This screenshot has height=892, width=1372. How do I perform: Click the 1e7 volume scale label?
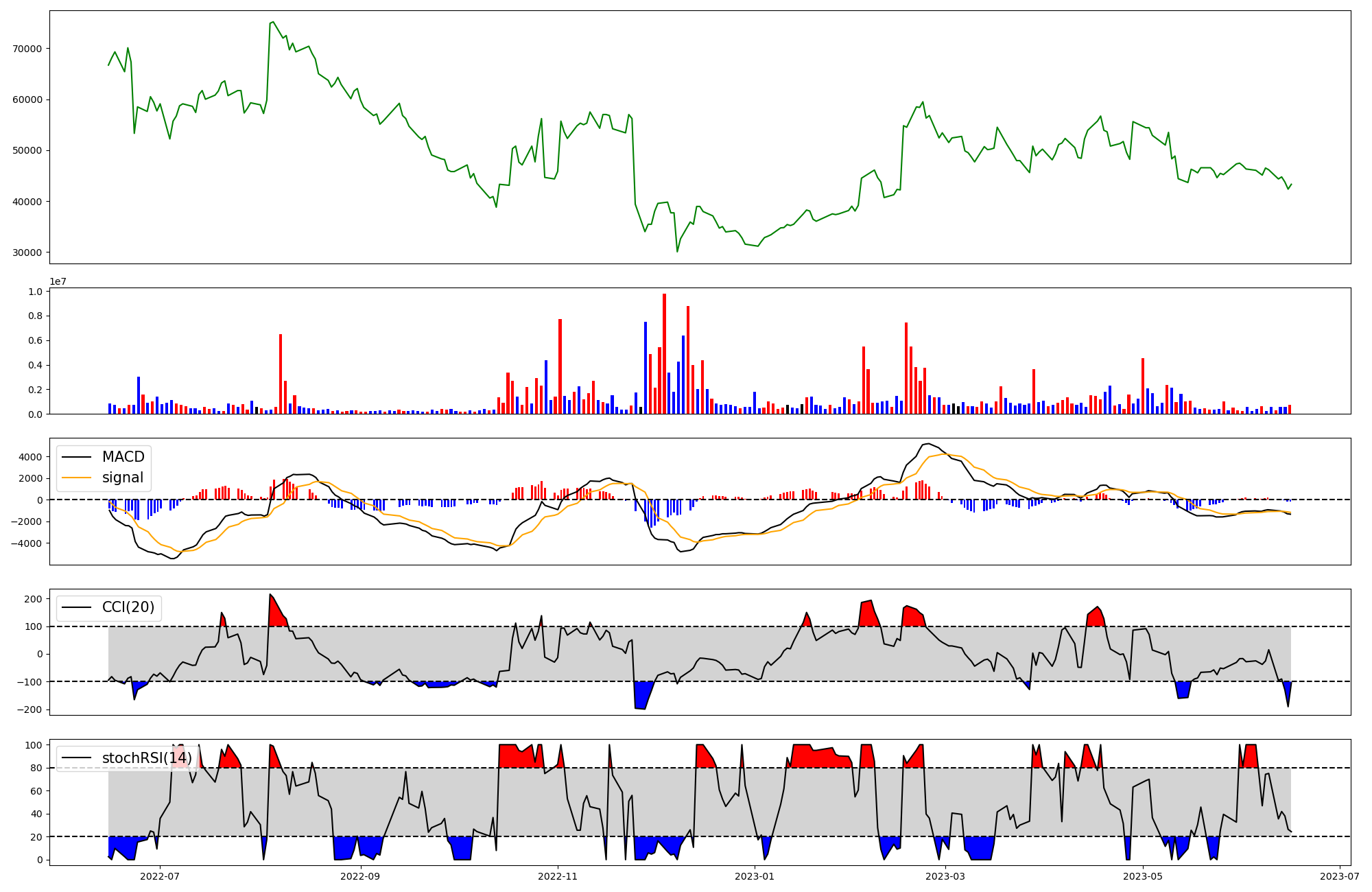pyautogui.click(x=58, y=282)
